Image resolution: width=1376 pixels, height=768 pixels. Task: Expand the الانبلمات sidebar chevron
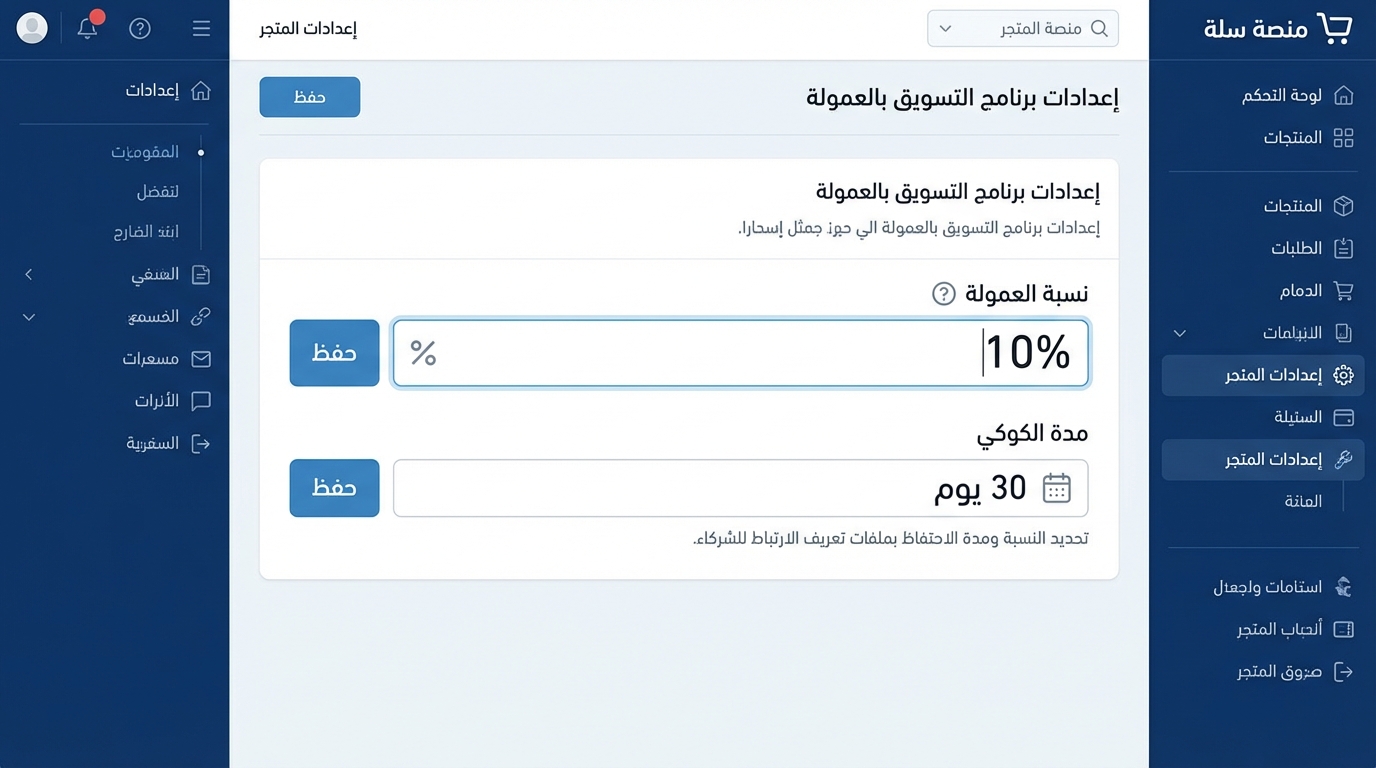click(x=1180, y=333)
